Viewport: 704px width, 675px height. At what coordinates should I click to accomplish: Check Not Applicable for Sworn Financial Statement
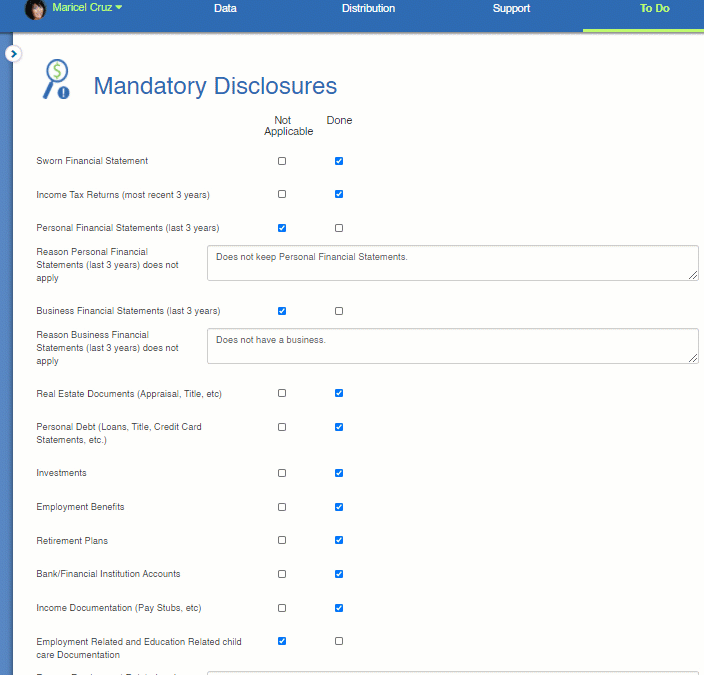point(282,161)
